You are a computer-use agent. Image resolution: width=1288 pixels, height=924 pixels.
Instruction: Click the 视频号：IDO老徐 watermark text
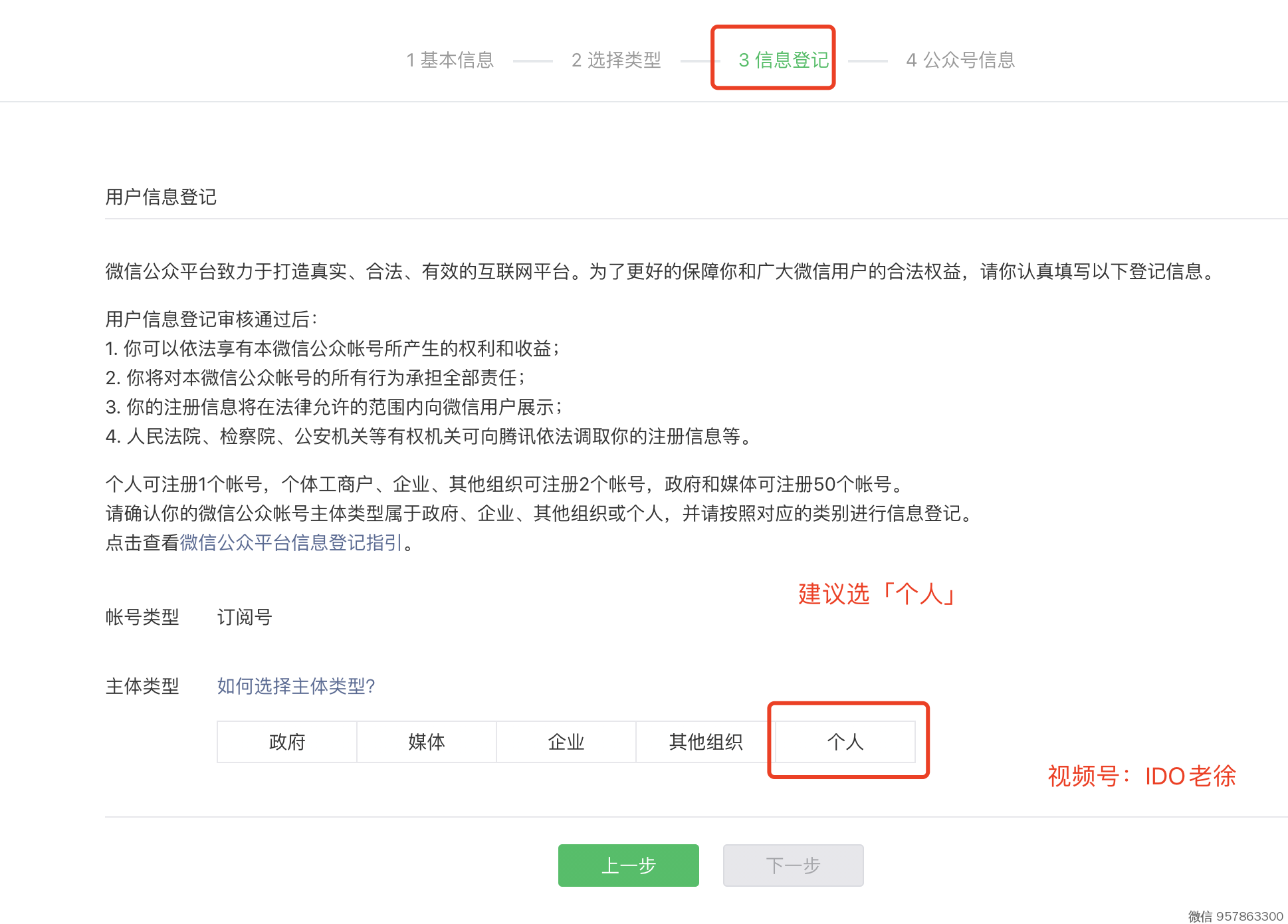pyautogui.click(x=1141, y=776)
